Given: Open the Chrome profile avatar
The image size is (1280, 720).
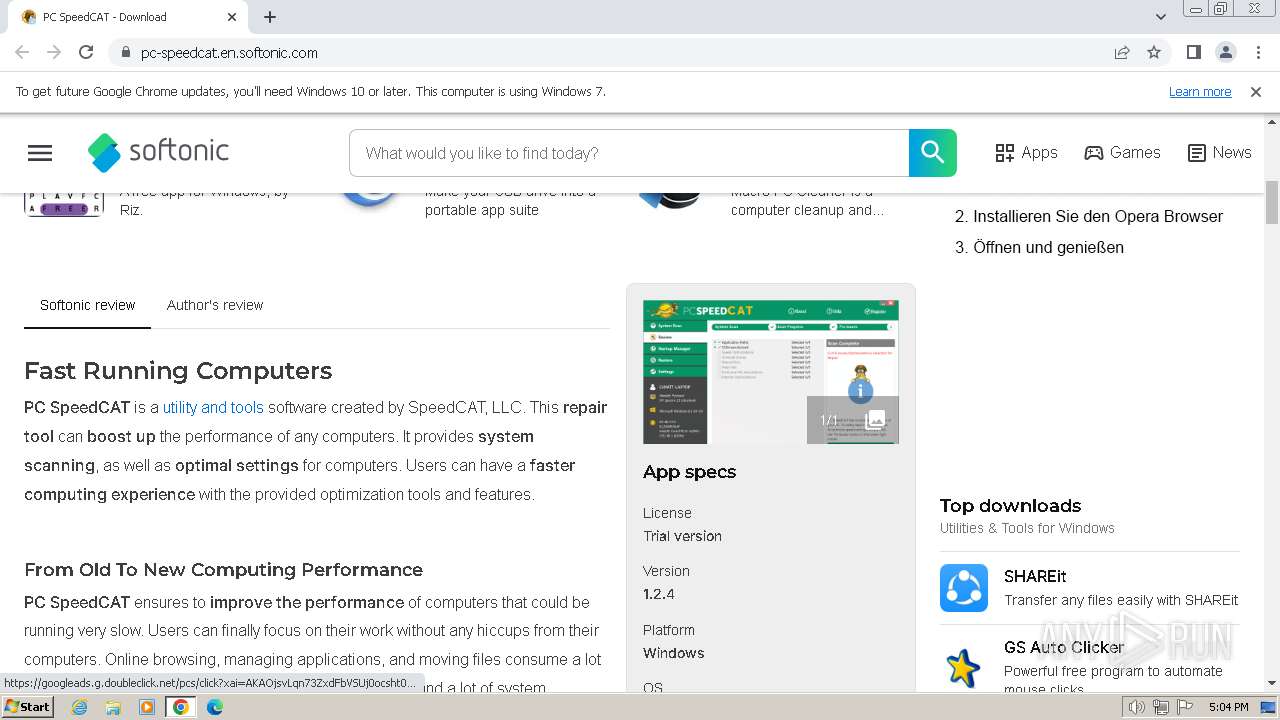Looking at the screenshot, I should [1226, 52].
